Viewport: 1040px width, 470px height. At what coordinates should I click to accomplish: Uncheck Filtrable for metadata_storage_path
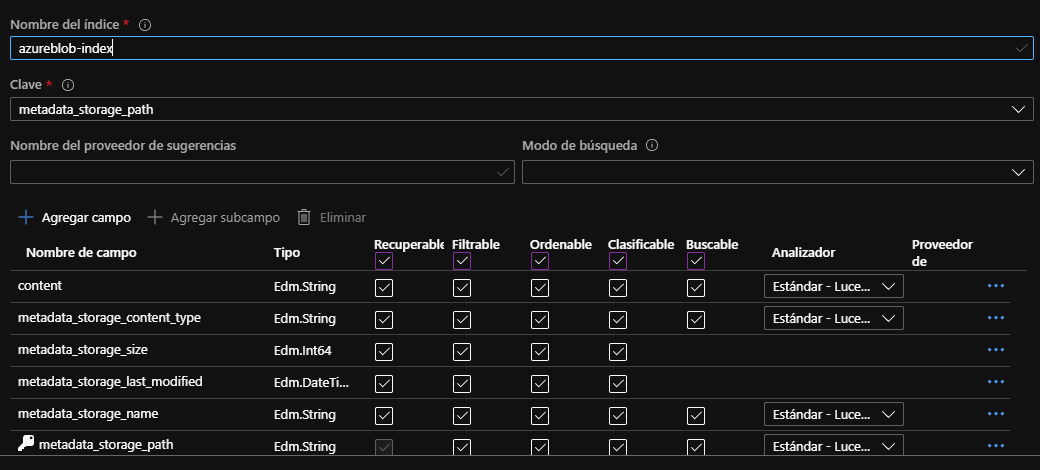coord(462,447)
